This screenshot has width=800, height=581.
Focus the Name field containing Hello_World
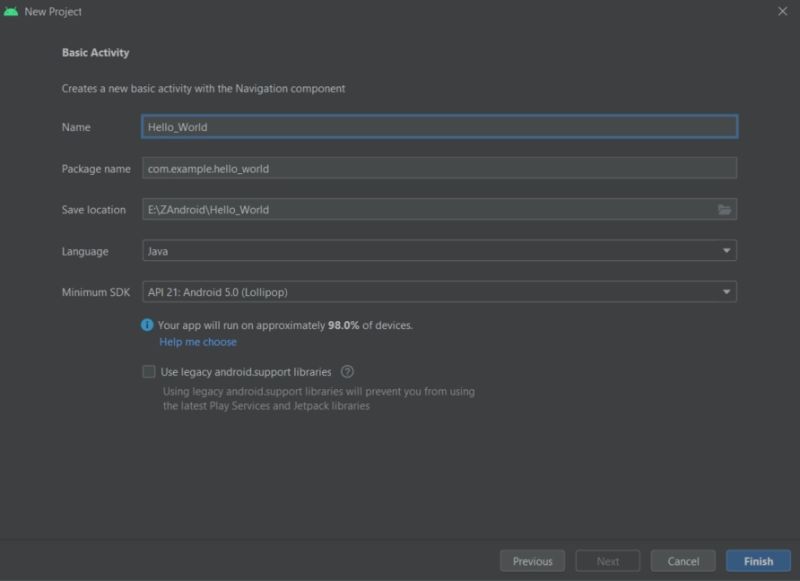(x=439, y=127)
